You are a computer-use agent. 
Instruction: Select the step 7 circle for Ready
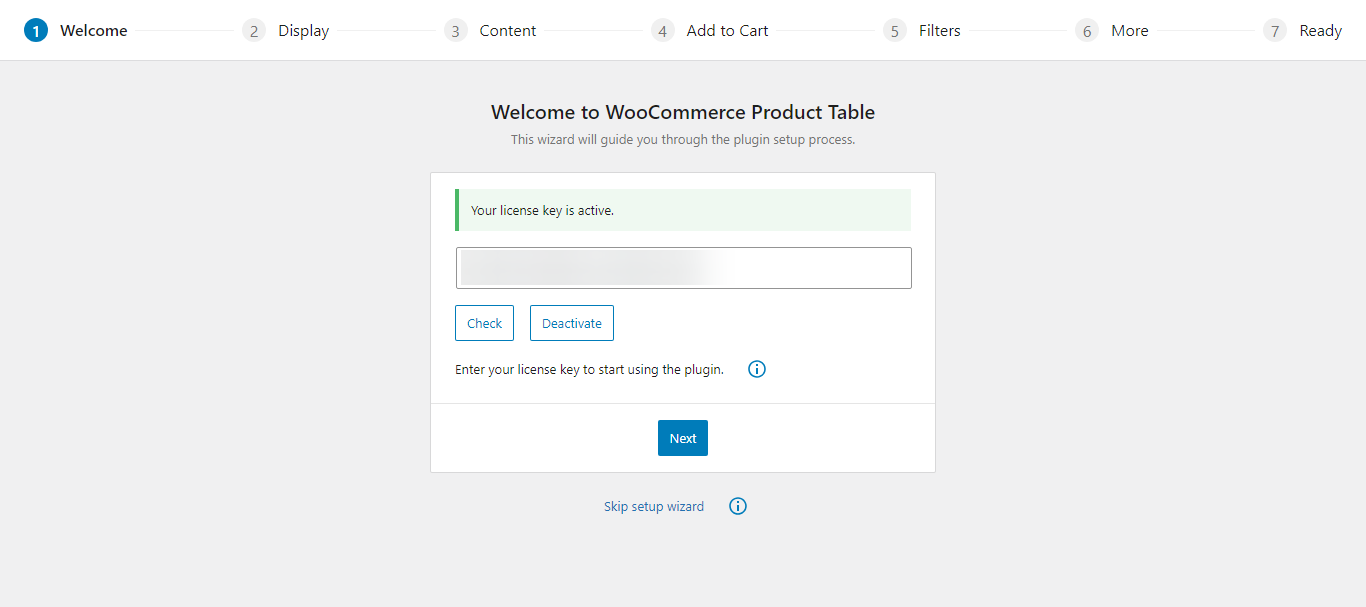(1275, 31)
